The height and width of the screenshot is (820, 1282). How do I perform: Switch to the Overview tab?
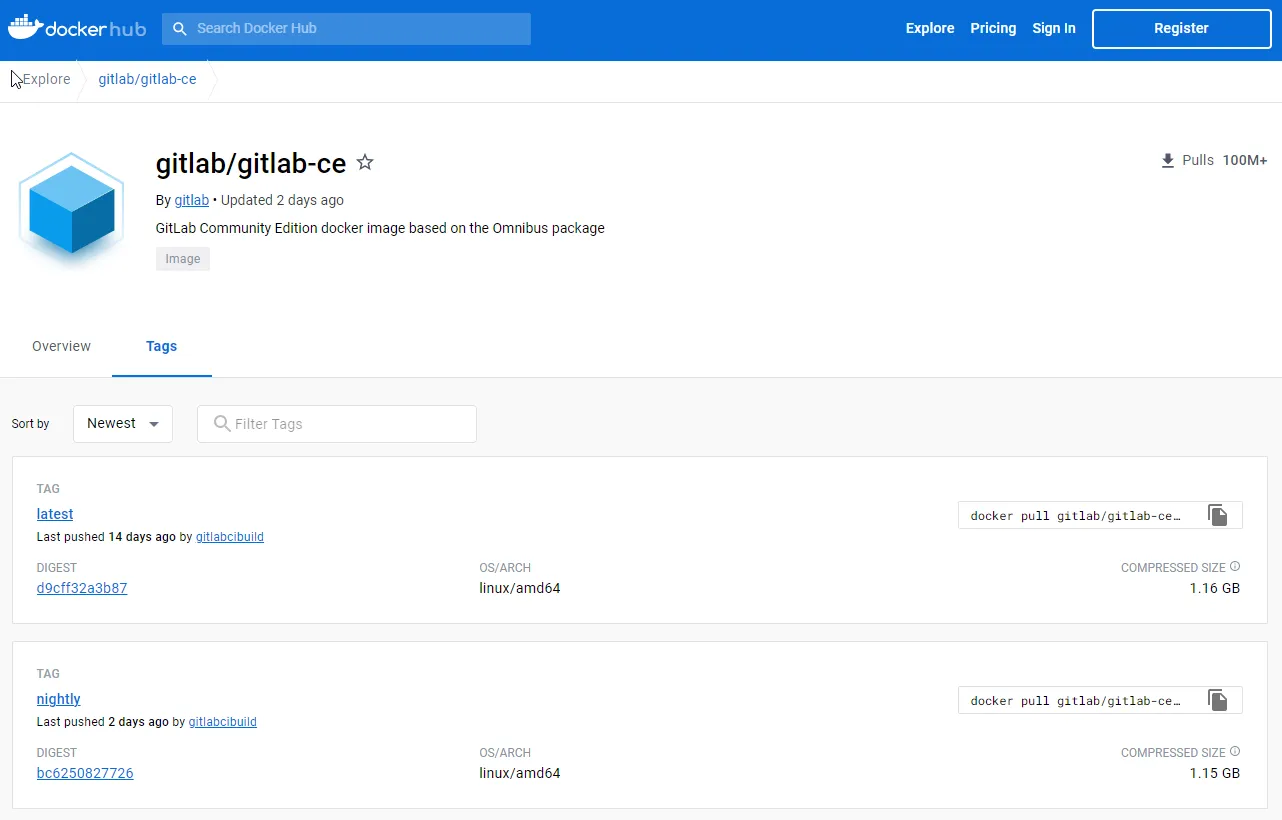click(61, 345)
